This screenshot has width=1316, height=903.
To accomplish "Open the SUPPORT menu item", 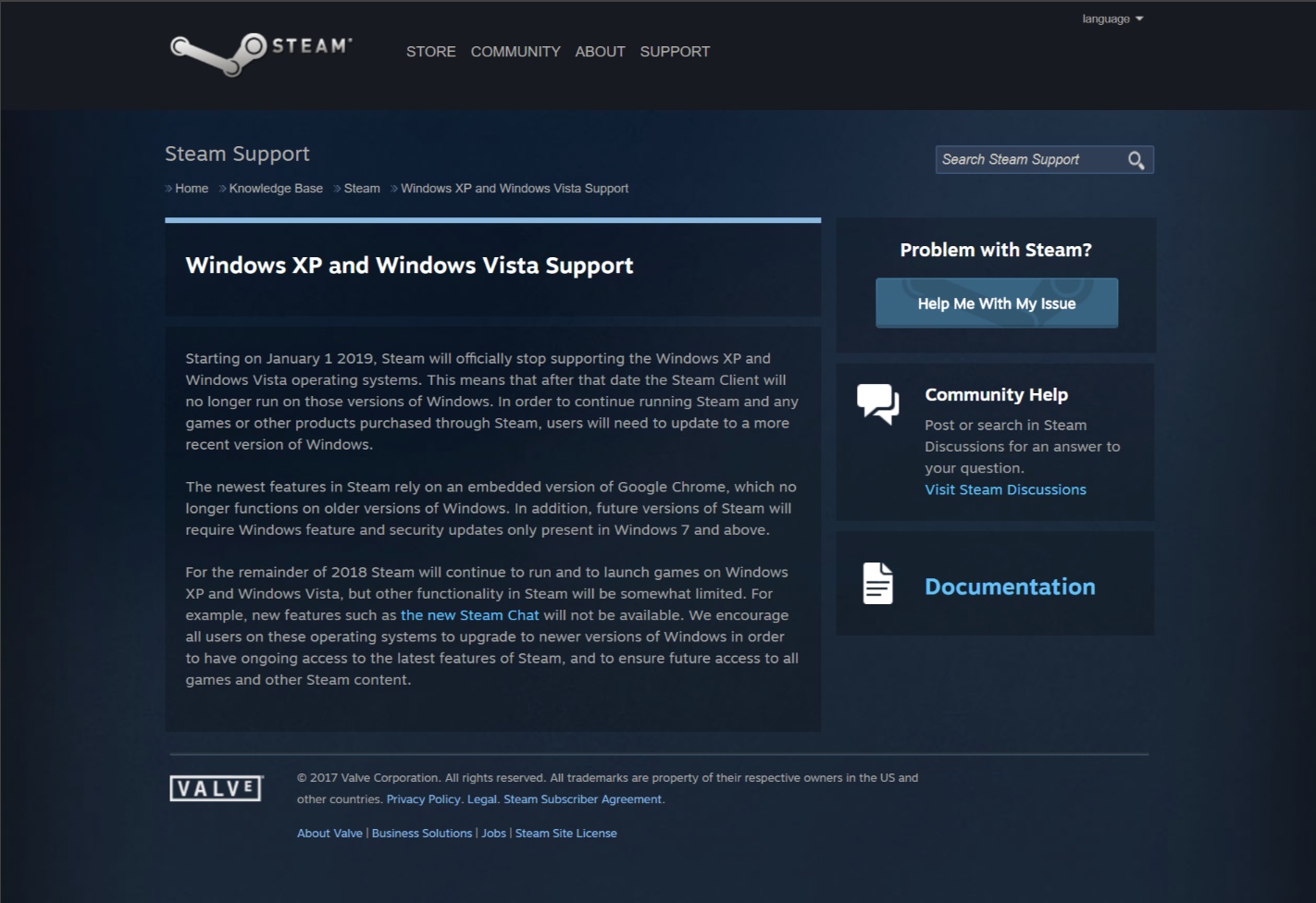I will (x=675, y=52).
